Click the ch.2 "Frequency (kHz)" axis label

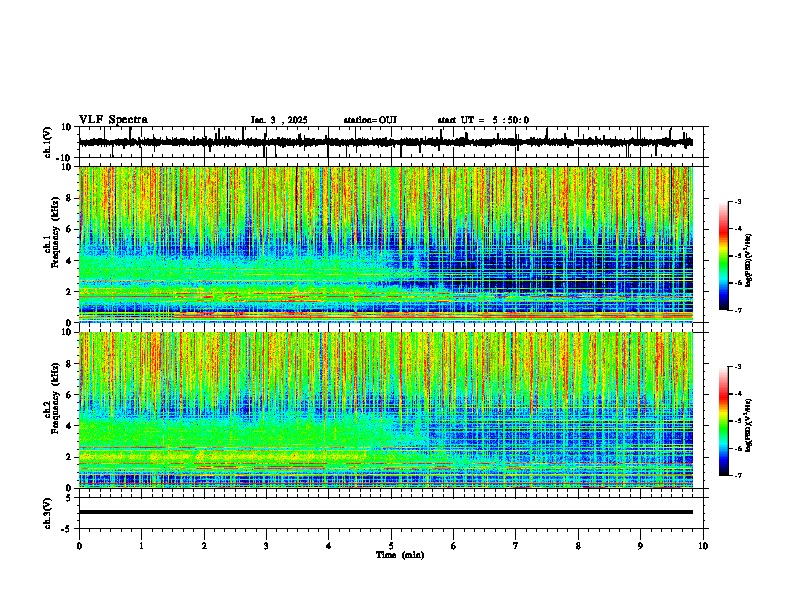tap(55, 398)
